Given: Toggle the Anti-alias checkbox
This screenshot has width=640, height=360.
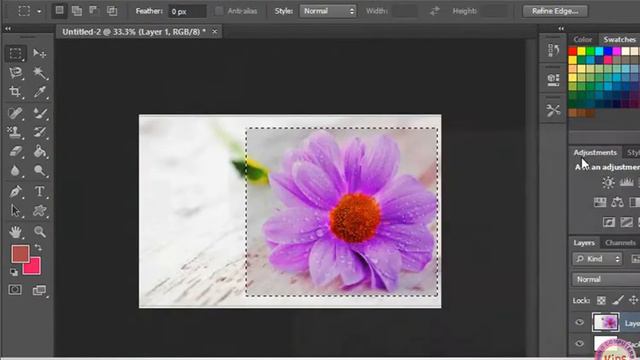Looking at the screenshot, I should [x=219, y=11].
